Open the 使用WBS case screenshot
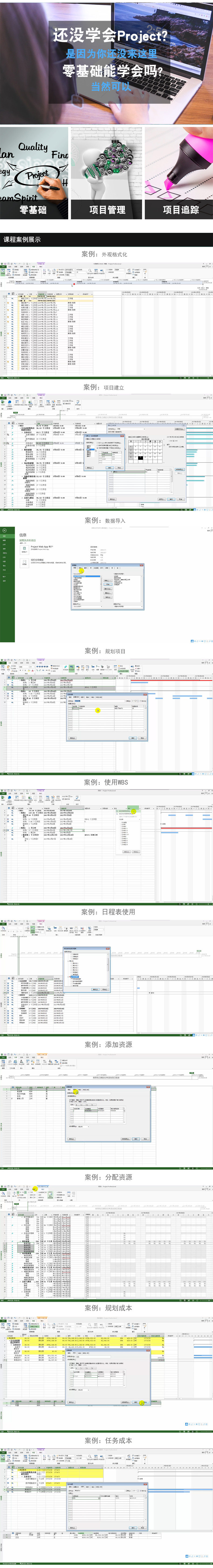213x1568 pixels. pos(106,847)
